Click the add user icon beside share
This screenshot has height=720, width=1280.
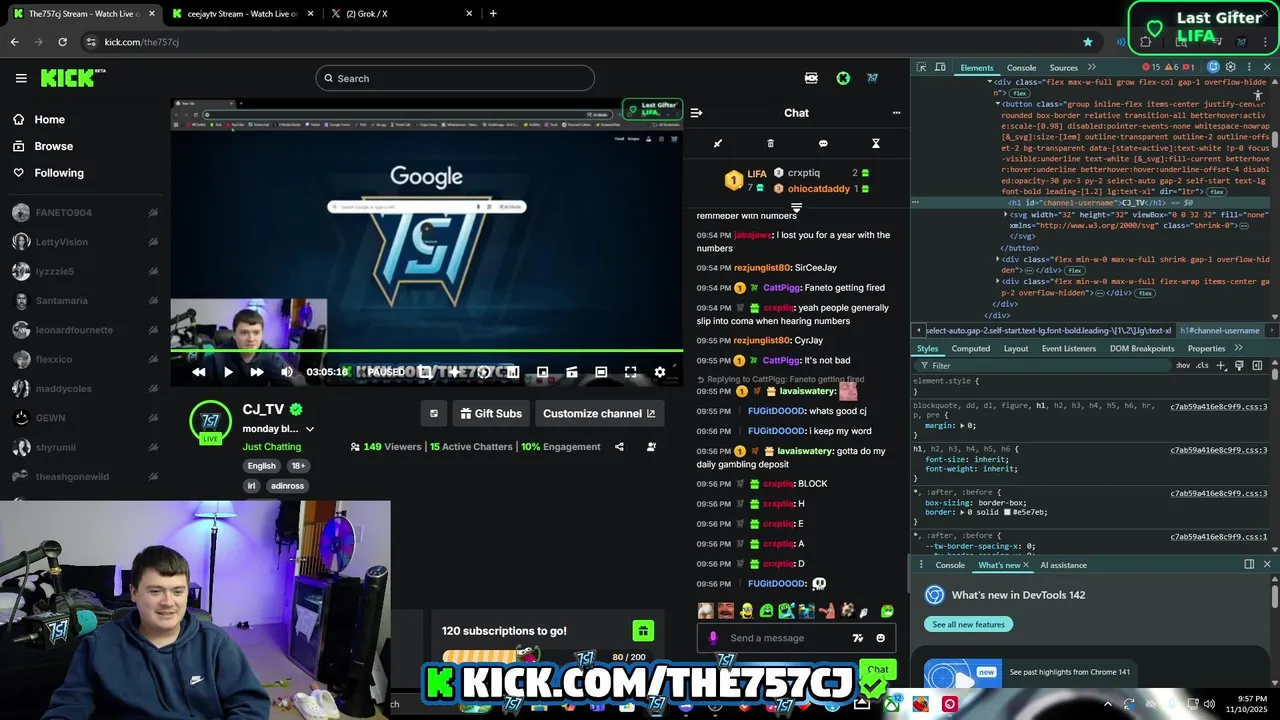tap(651, 447)
